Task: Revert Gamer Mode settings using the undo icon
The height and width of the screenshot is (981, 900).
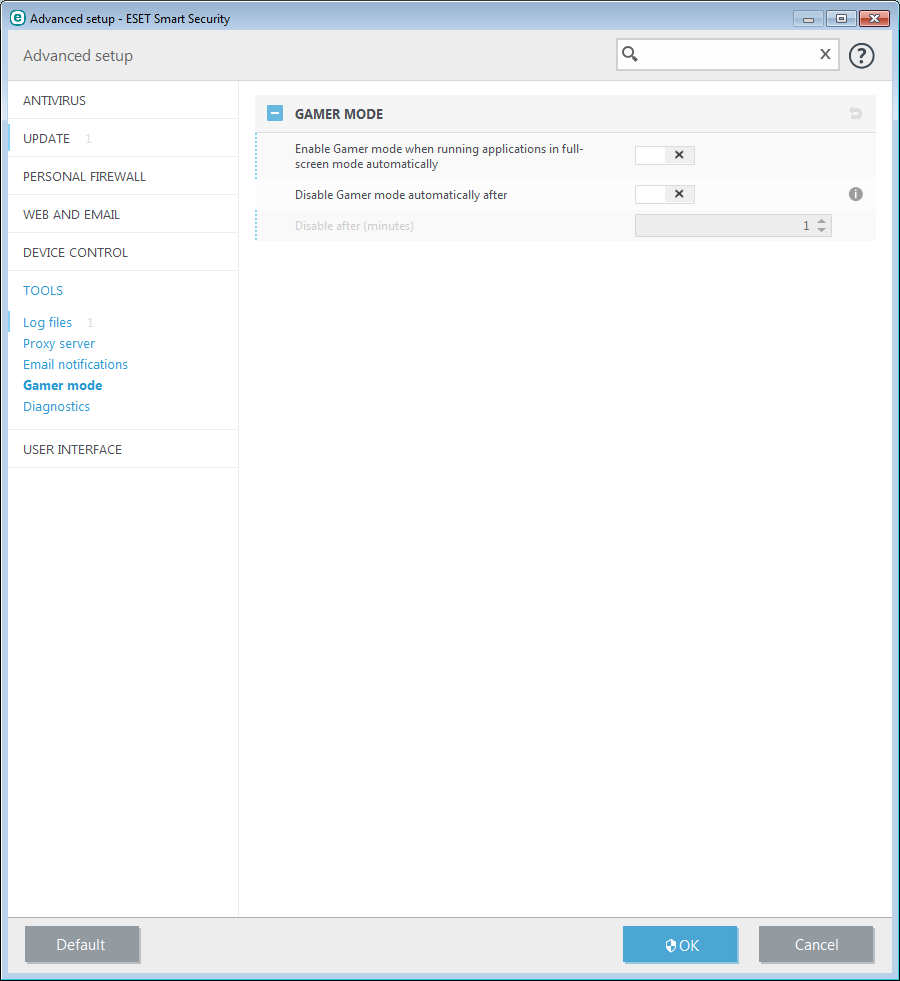Action: [x=855, y=113]
